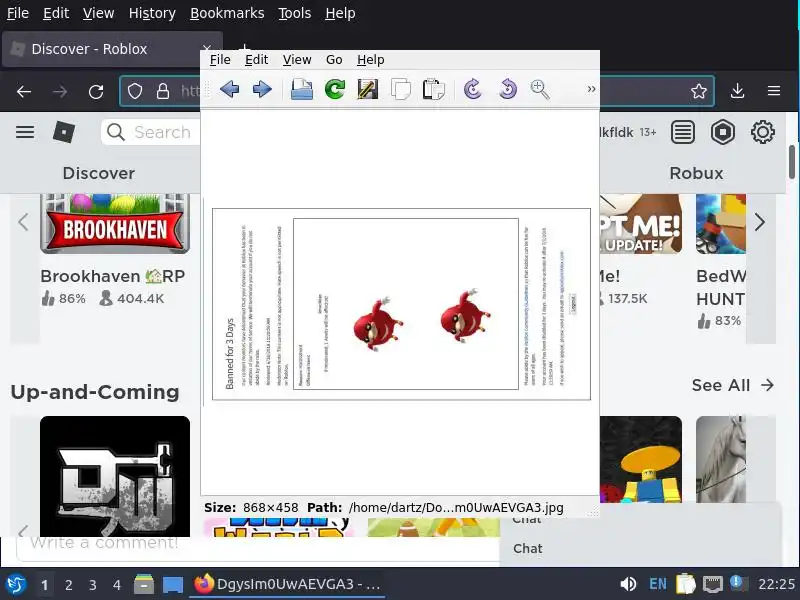Click network connection tray icon
Screen dimensions: 800x600
(x=713, y=584)
